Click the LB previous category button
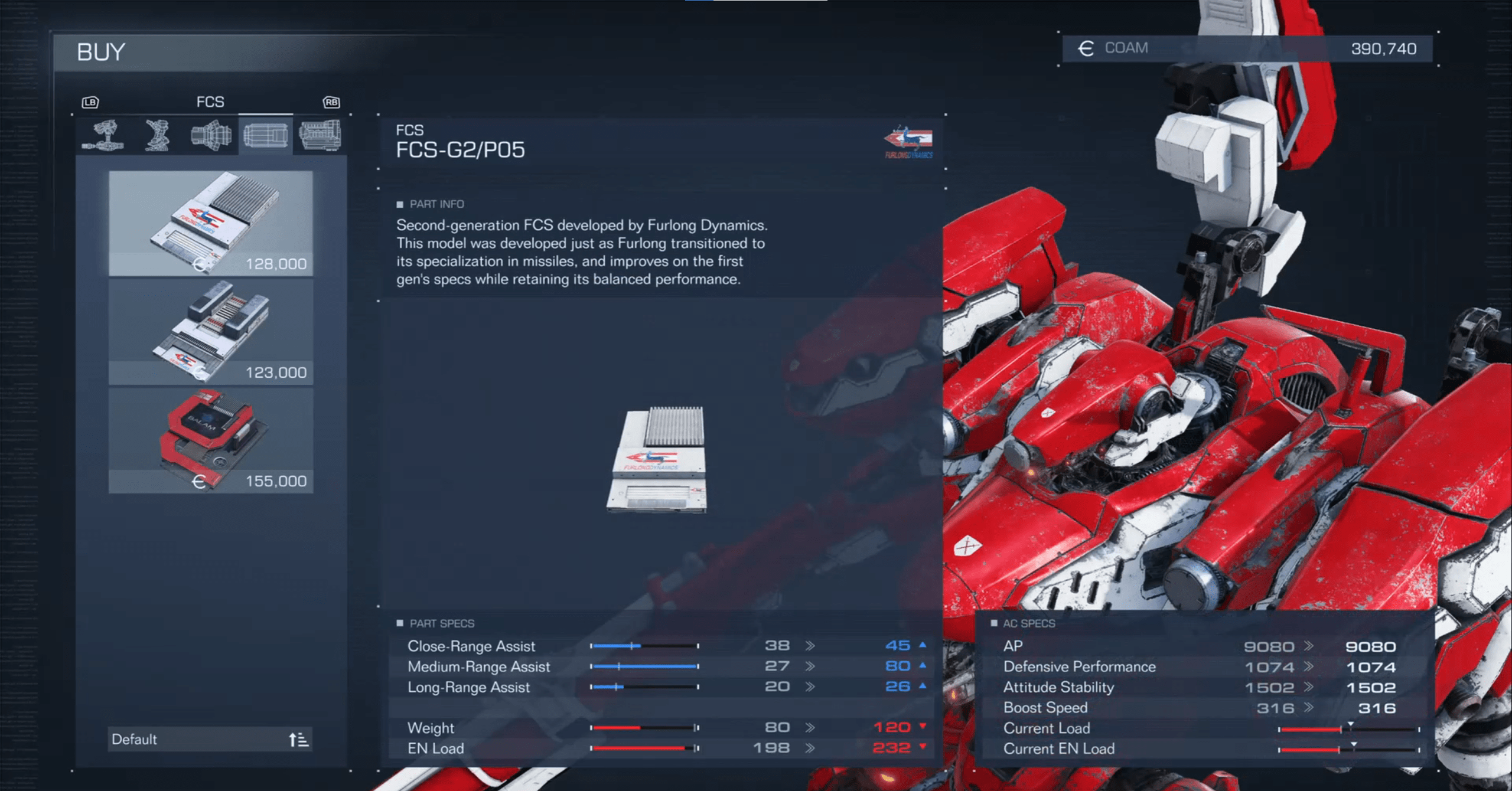The height and width of the screenshot is (791, 1512). point(90,102)
